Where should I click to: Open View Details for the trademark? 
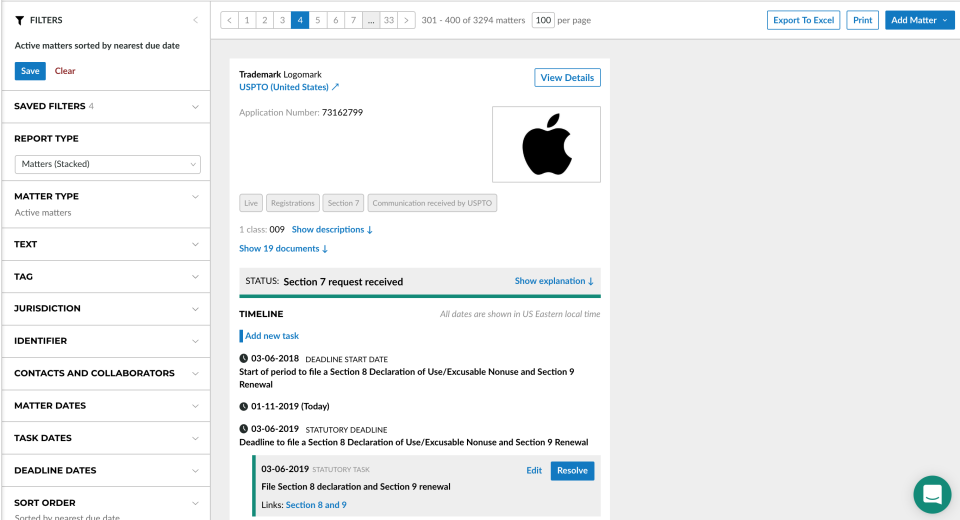tap(567, 78)
